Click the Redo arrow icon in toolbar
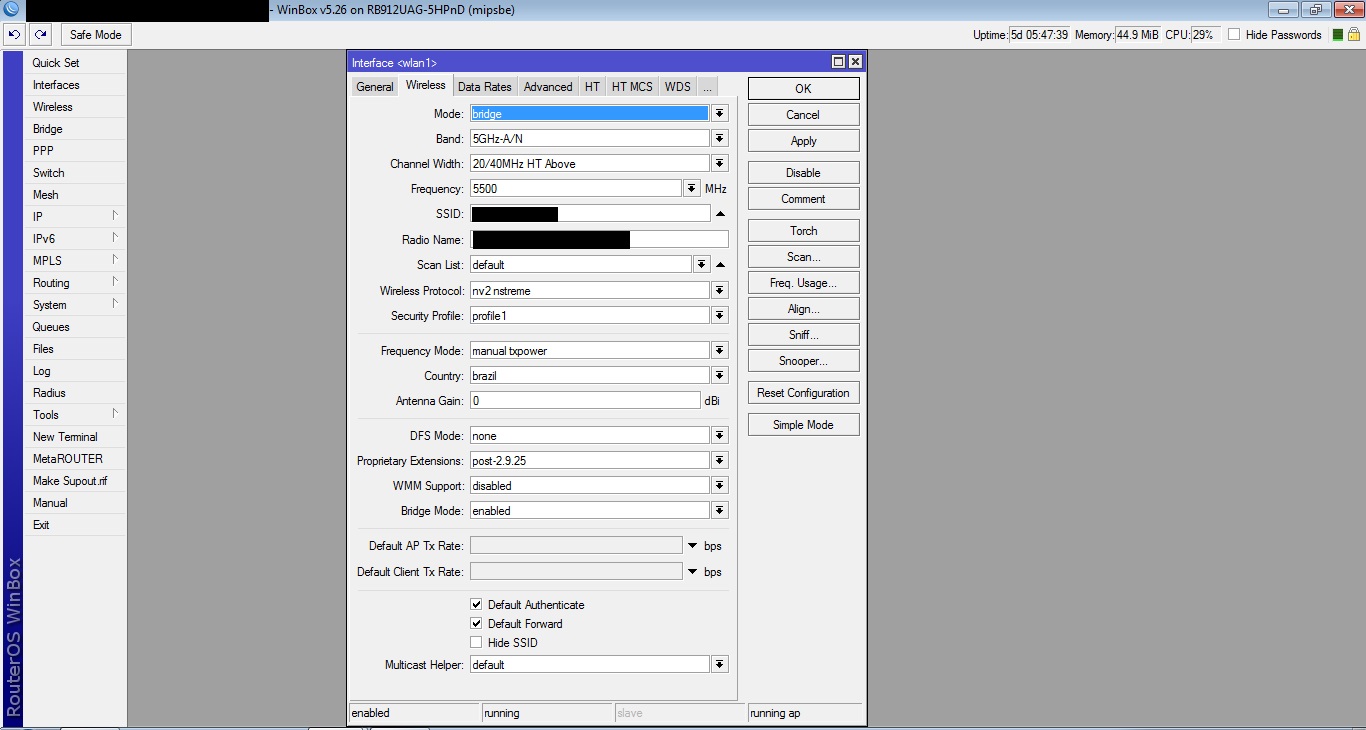 tap(40, 35)
